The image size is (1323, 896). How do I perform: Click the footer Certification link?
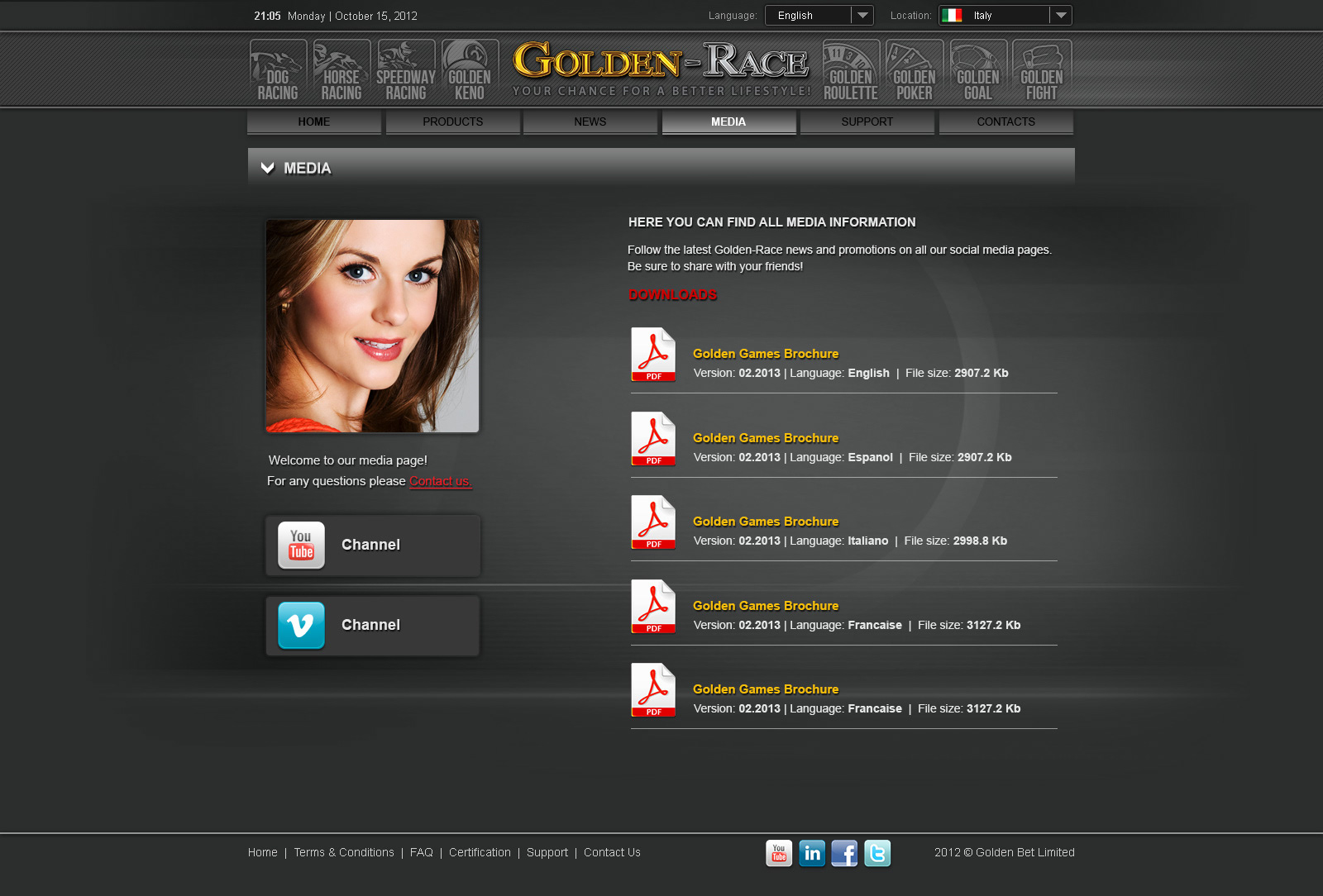480,852
